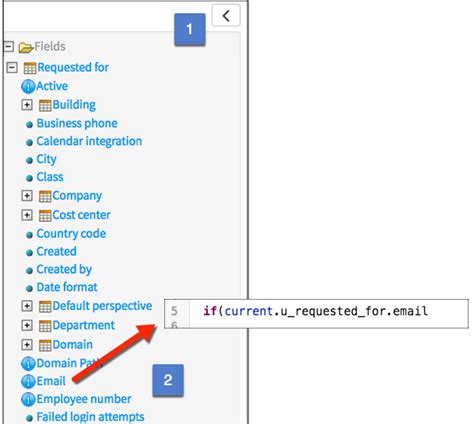Select the Company field link
The image size is (474, 424).
point(77,196)
